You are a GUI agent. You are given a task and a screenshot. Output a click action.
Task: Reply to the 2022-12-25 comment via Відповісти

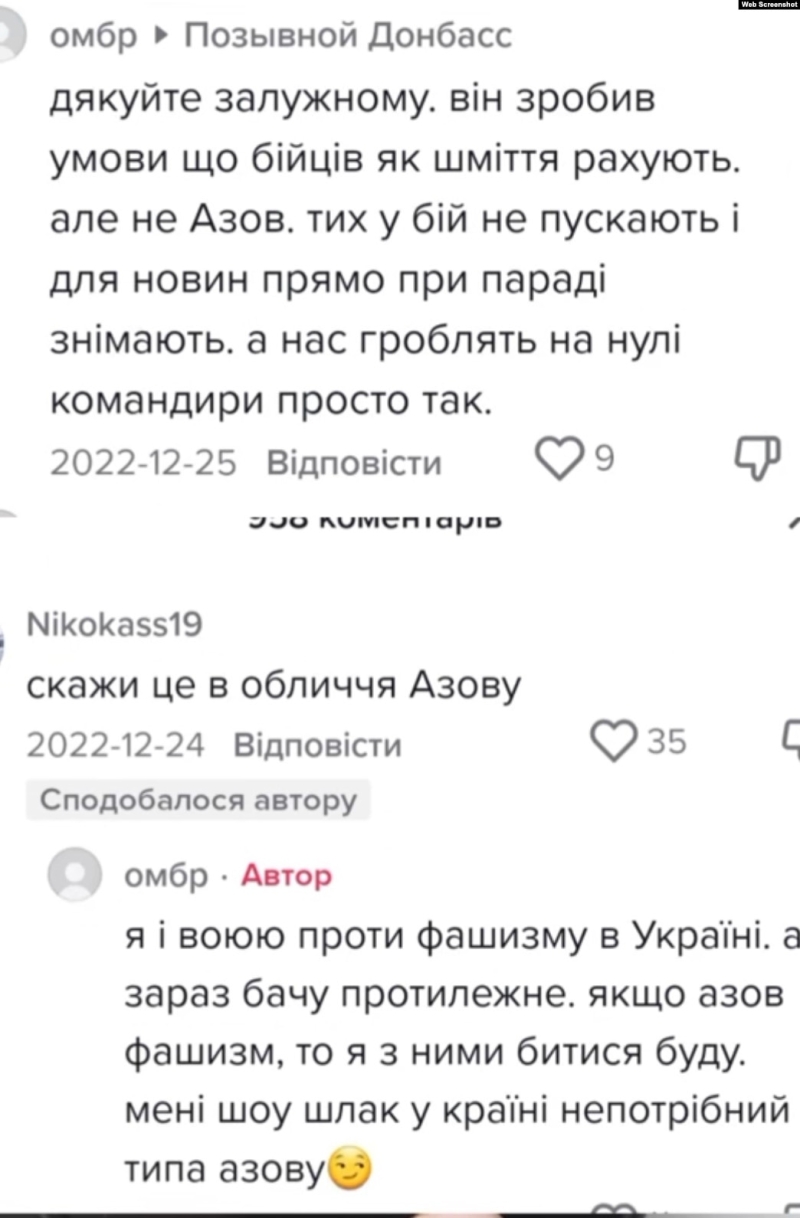pos(354,462)
